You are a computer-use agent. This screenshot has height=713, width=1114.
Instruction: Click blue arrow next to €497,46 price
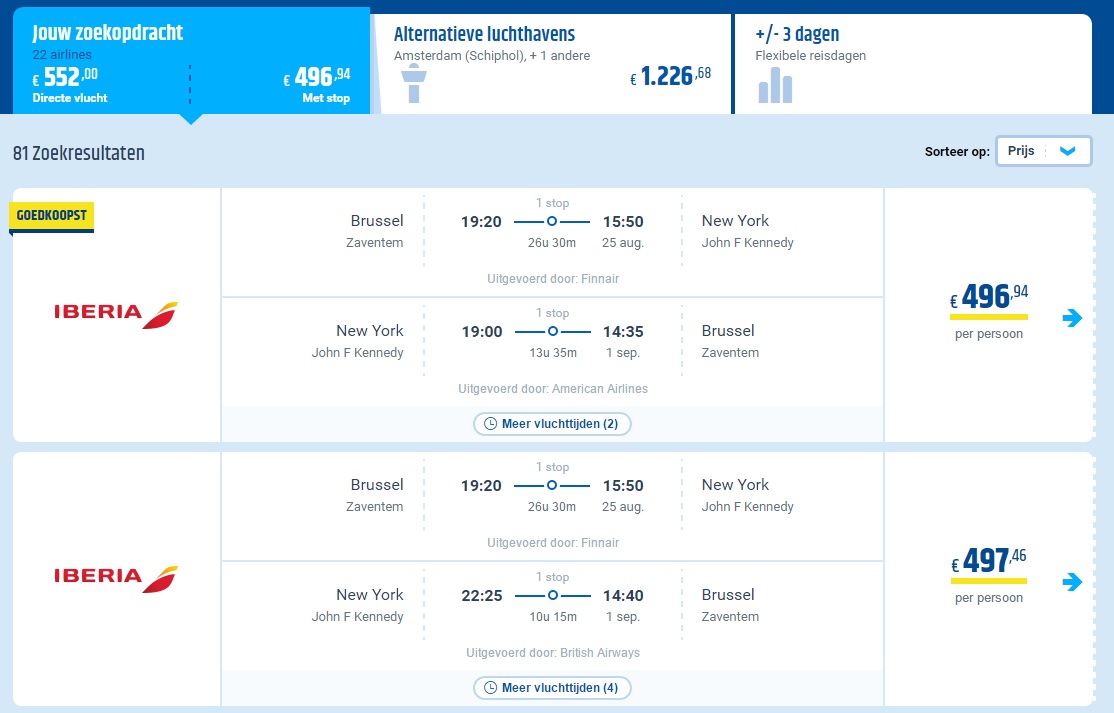[1072, 582]
